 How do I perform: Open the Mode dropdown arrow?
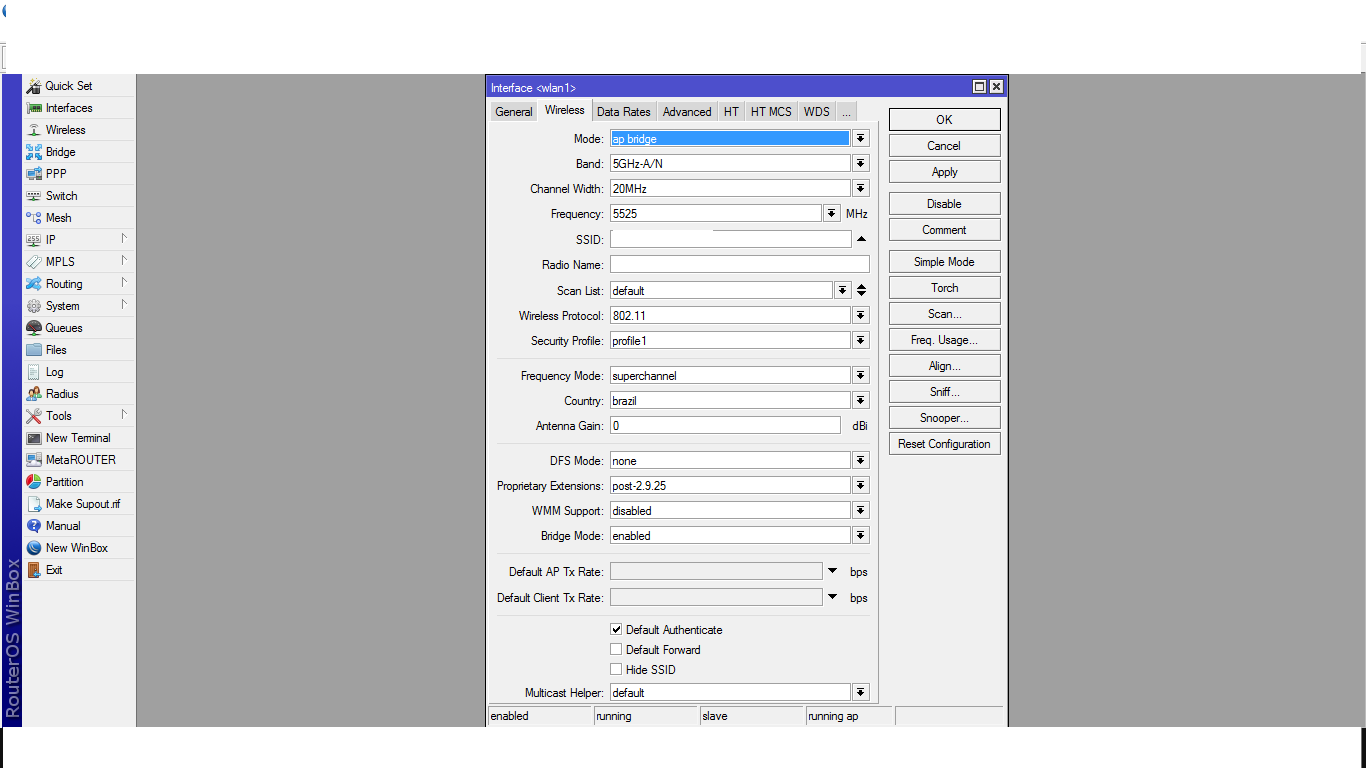[861, 139]
